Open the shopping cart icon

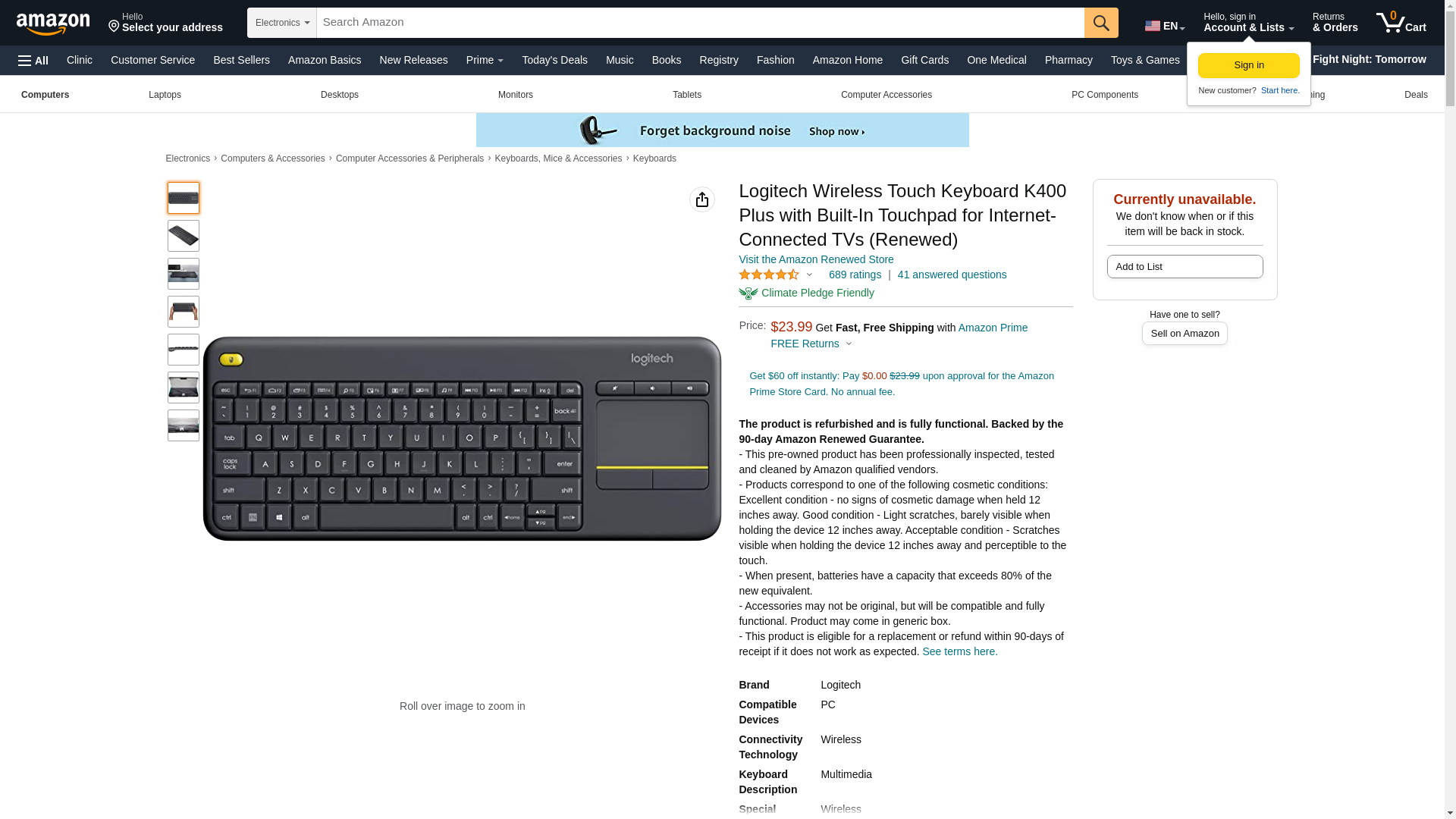(1401, 22)
